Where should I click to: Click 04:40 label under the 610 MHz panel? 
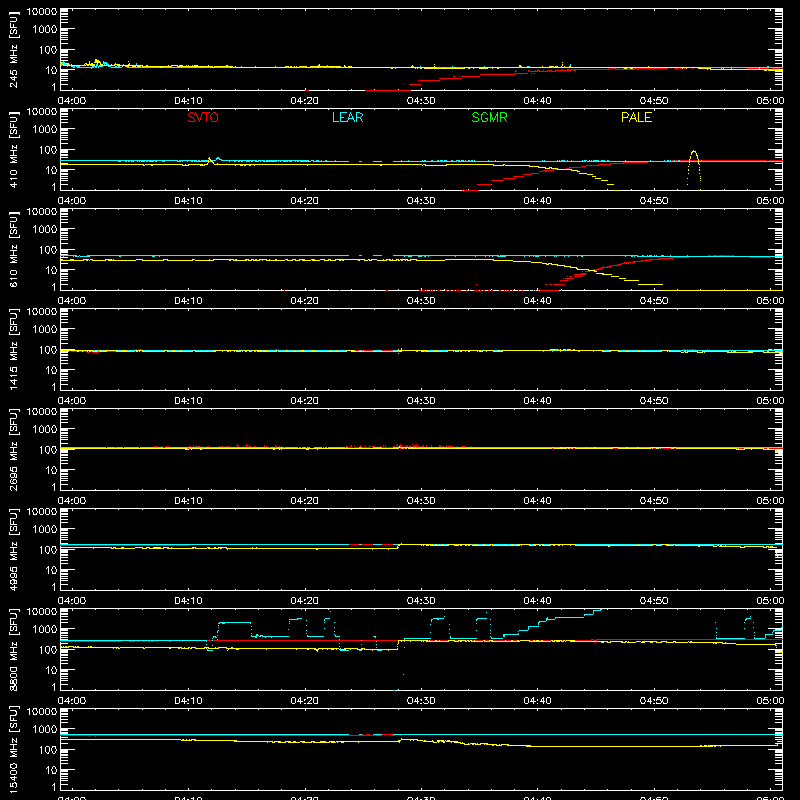[x=537, y=301]
